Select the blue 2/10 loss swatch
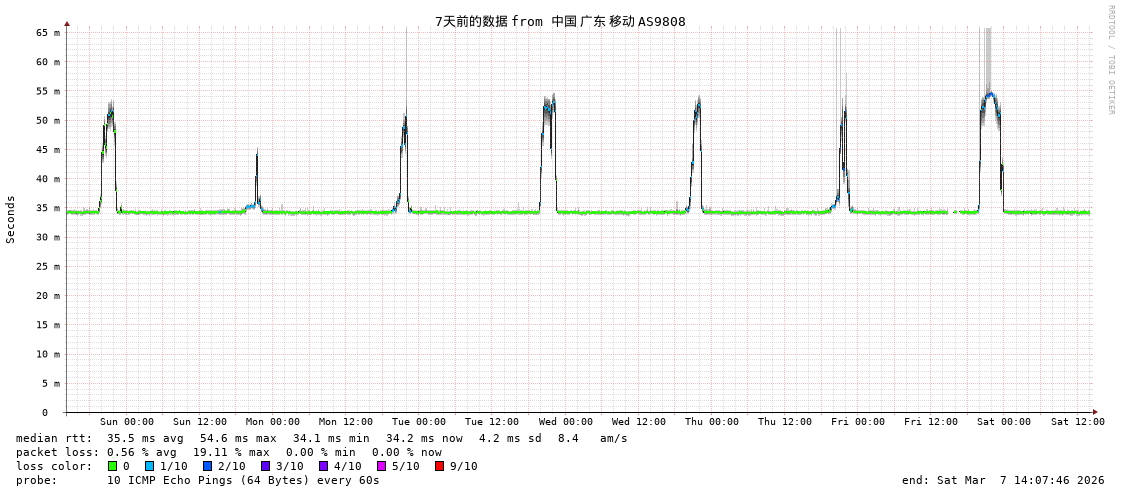Screen dimensions: 1121x494 [x=208, y=466]
